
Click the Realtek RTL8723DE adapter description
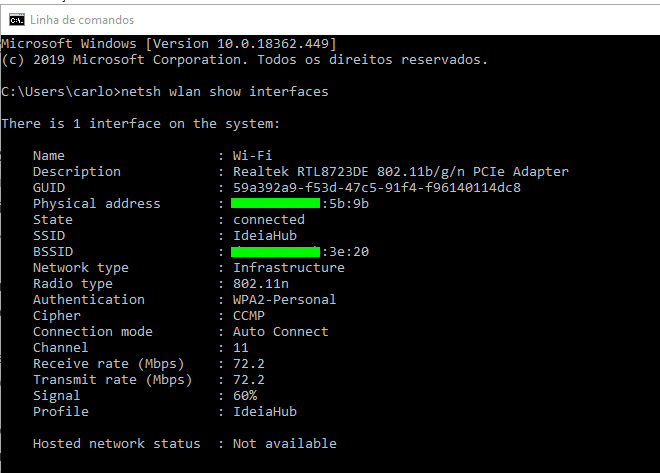pyautogui.click(x=401, y=172)
